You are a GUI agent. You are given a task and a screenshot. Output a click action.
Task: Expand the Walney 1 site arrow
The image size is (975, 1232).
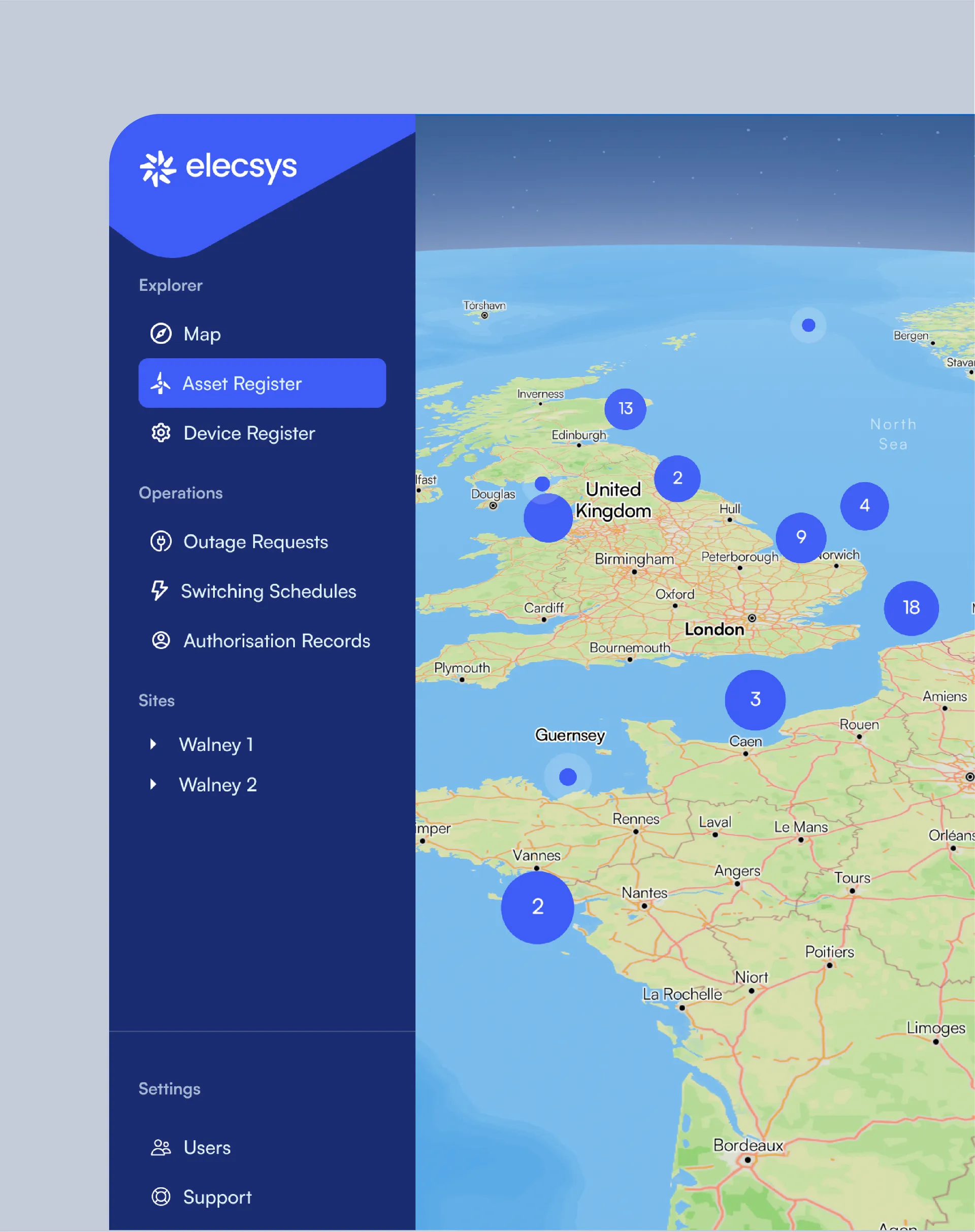153,744
